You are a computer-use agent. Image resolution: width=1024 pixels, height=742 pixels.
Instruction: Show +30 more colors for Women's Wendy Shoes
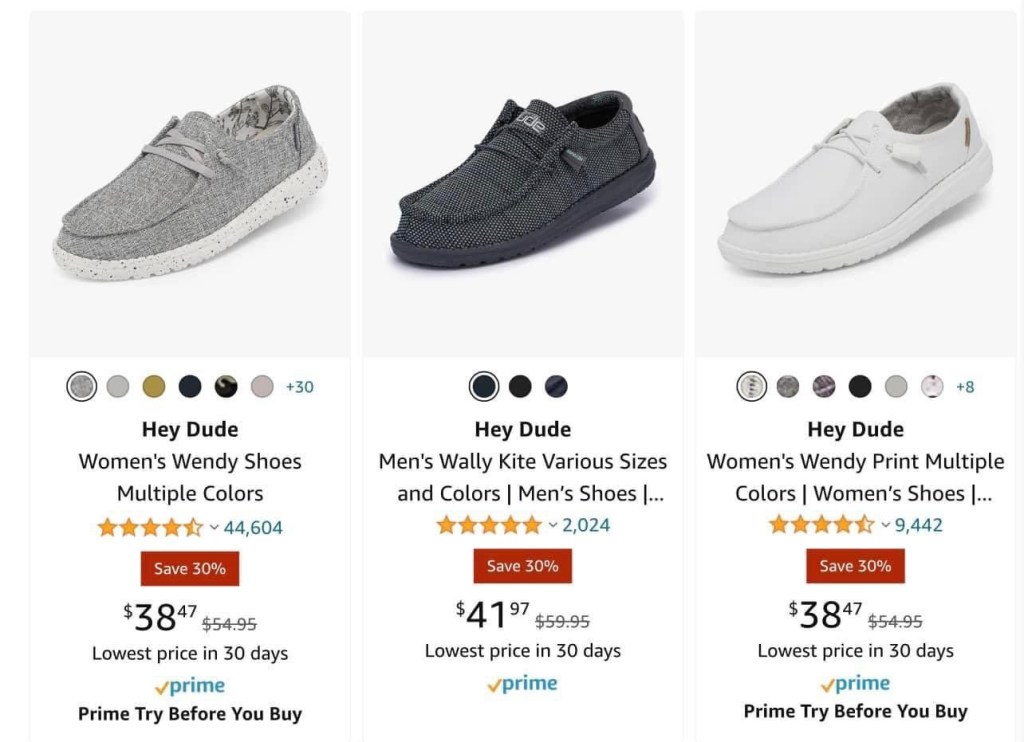click(299, 387)
